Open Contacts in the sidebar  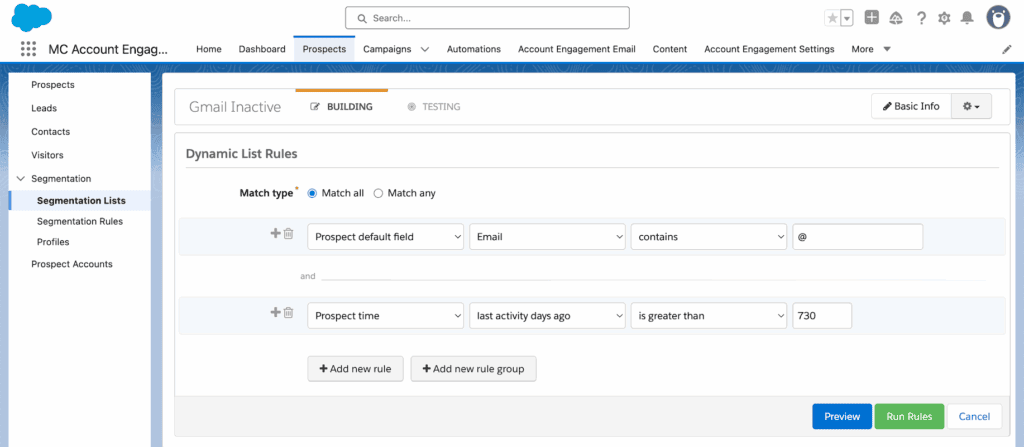50,132
